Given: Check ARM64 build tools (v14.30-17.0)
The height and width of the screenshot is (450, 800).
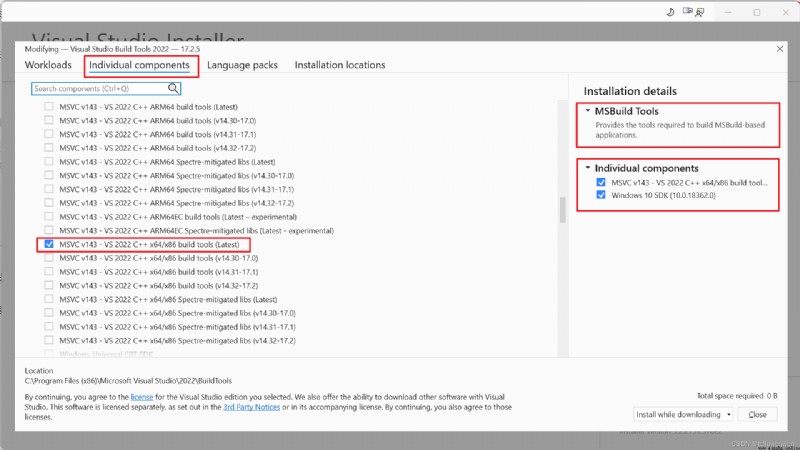Looking at the screenshot, I should pyautogui.click(x=48, y=120).
